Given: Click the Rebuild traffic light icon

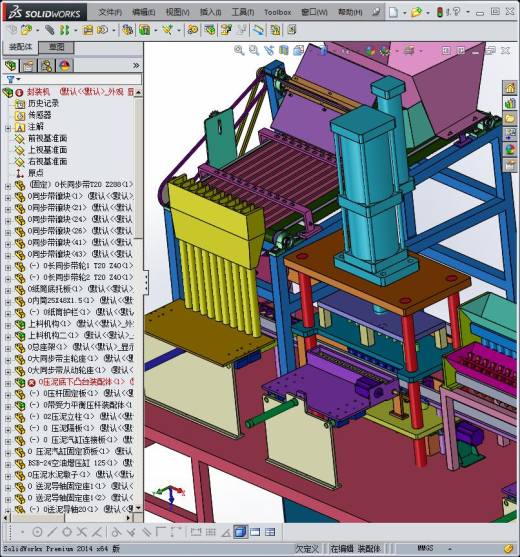Looking at the screenshot, I should pos(439,12).
